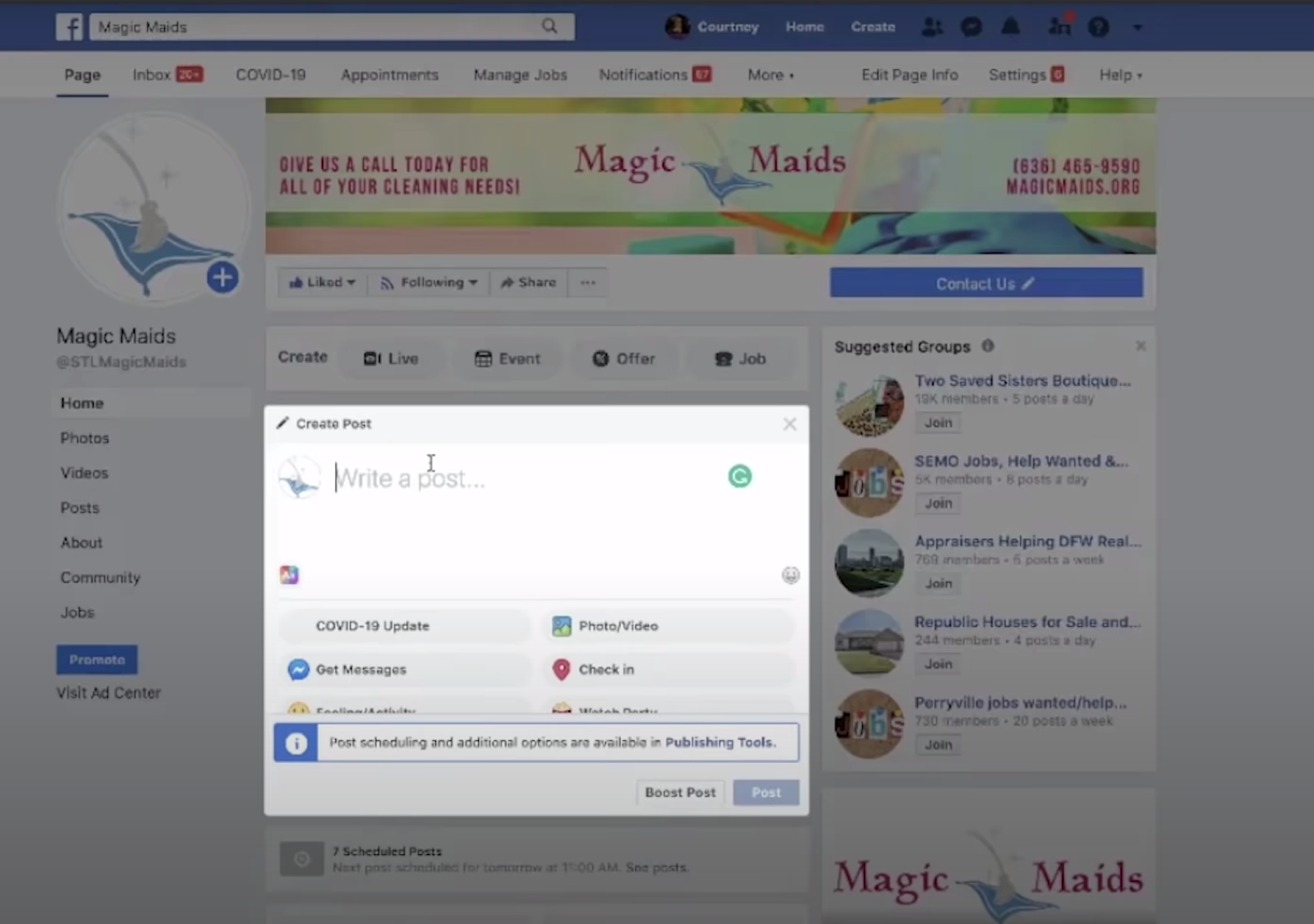Join the SEMO Jobs, Help Wanted group
The image size is (1314, 924).
point(939,503)
